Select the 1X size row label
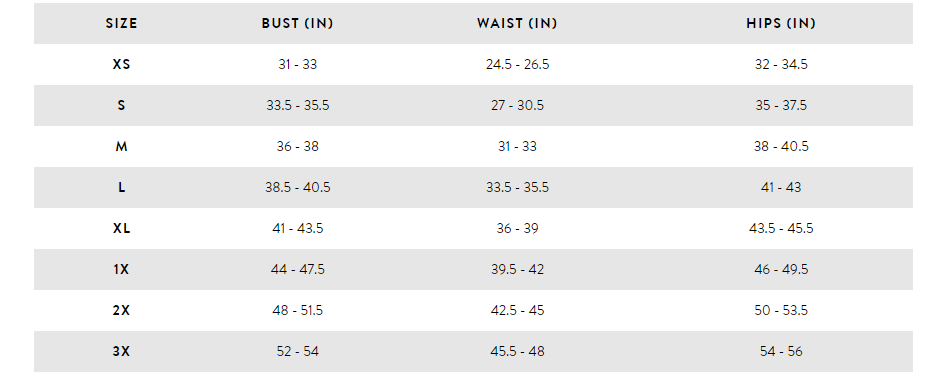Screen dimensions: 946x379 [x=121, y=269]
